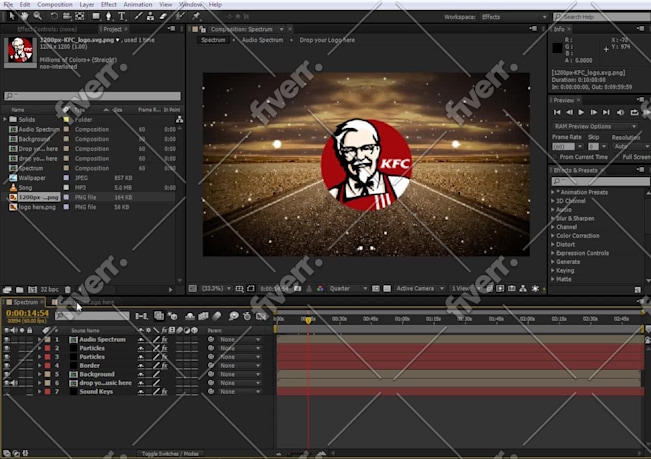Screen dimensions: 651x459
Task: Open Parent dropdown for Audio Spectrum layer
Action: click(240, 339)
